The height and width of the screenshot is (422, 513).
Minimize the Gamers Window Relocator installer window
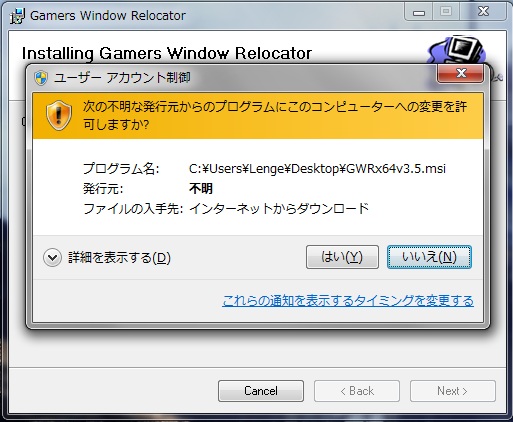419,12
